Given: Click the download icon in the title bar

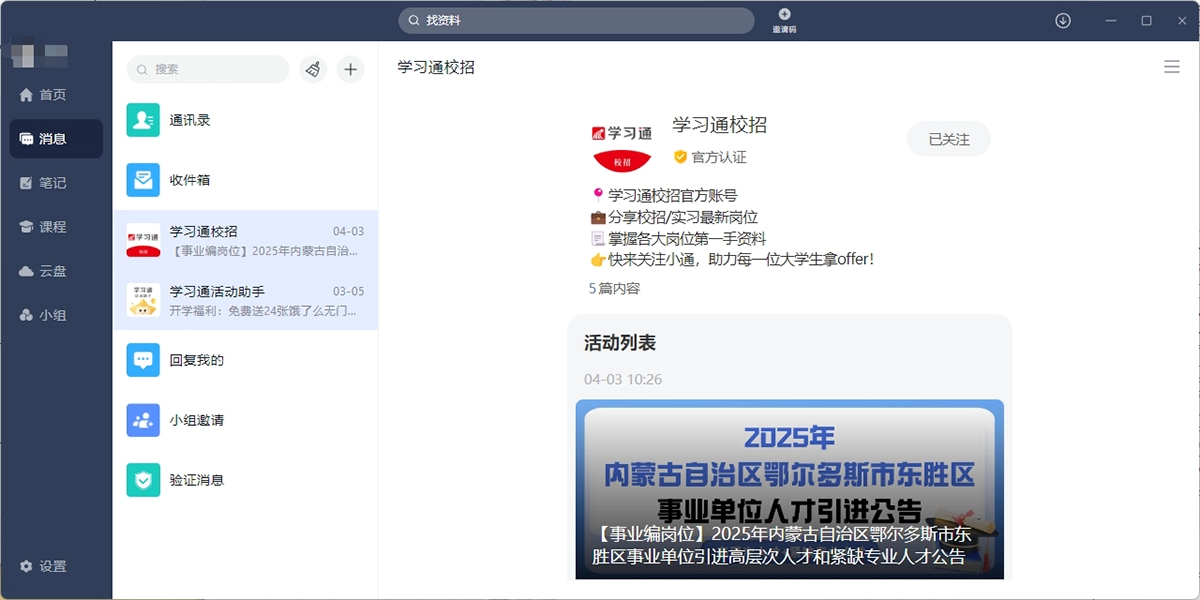Looking at the screenshot, I should click(x=1062, y=19).
